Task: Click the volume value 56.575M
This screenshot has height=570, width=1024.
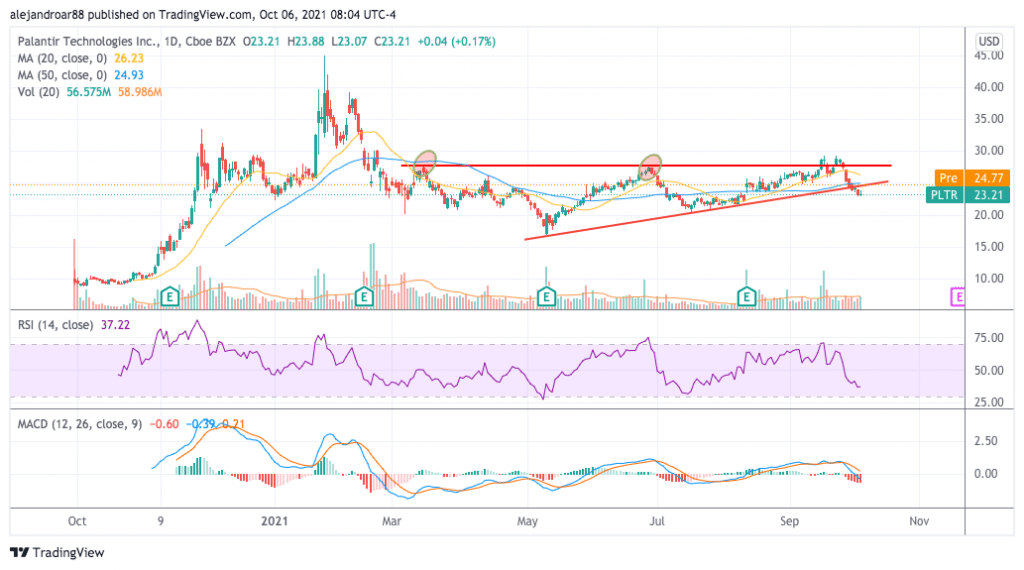Action: 89,92
